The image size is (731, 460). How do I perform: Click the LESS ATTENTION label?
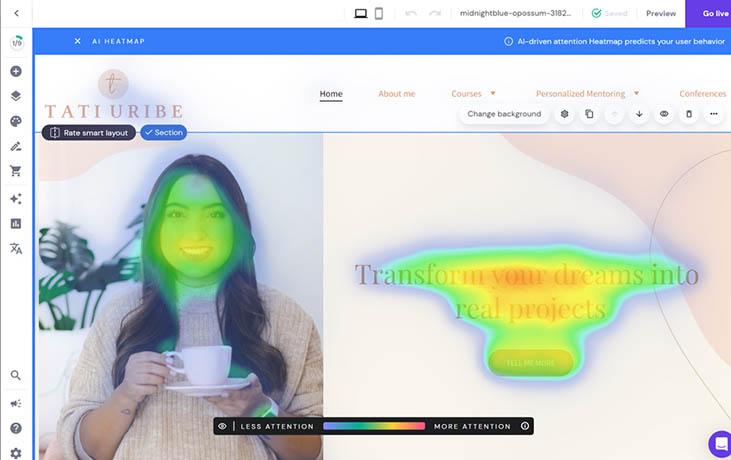(277, 426)
